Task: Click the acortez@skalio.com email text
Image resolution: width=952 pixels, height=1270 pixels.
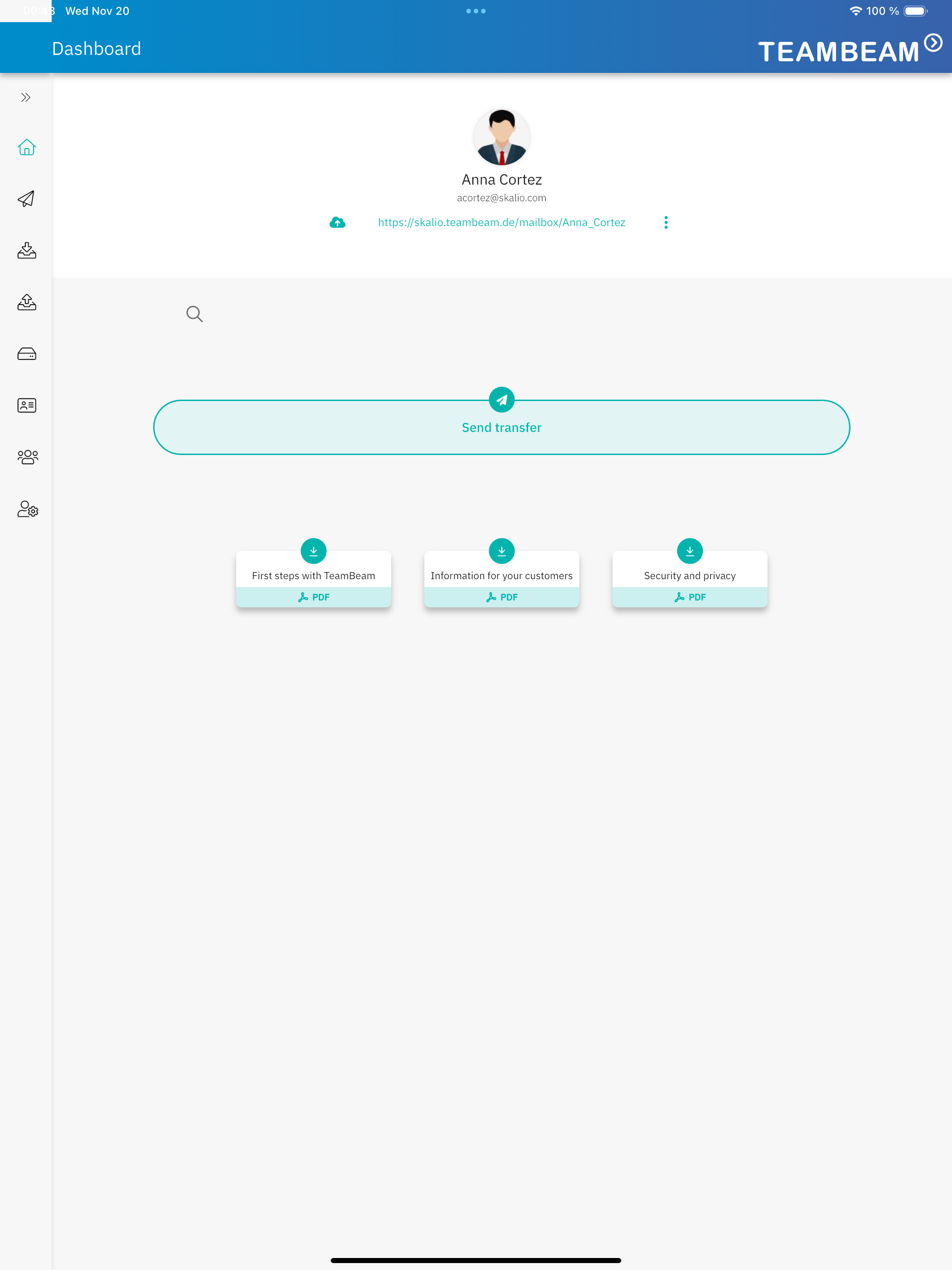Action: point(501,198)
